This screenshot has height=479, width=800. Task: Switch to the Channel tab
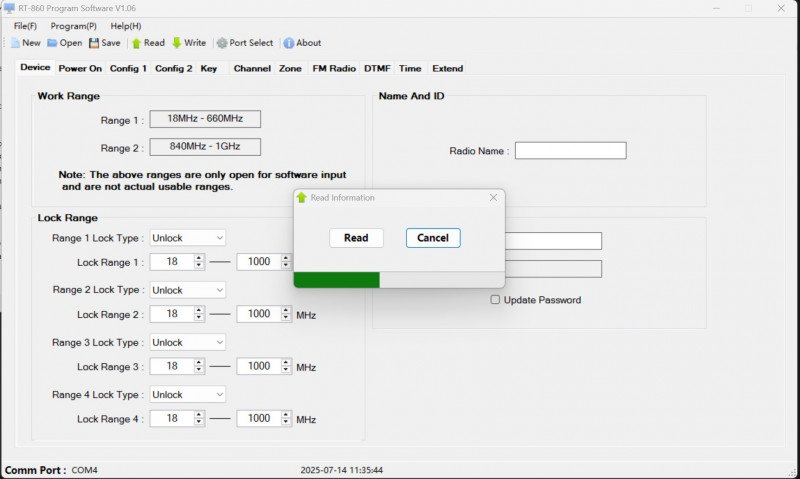coord(252,68)
